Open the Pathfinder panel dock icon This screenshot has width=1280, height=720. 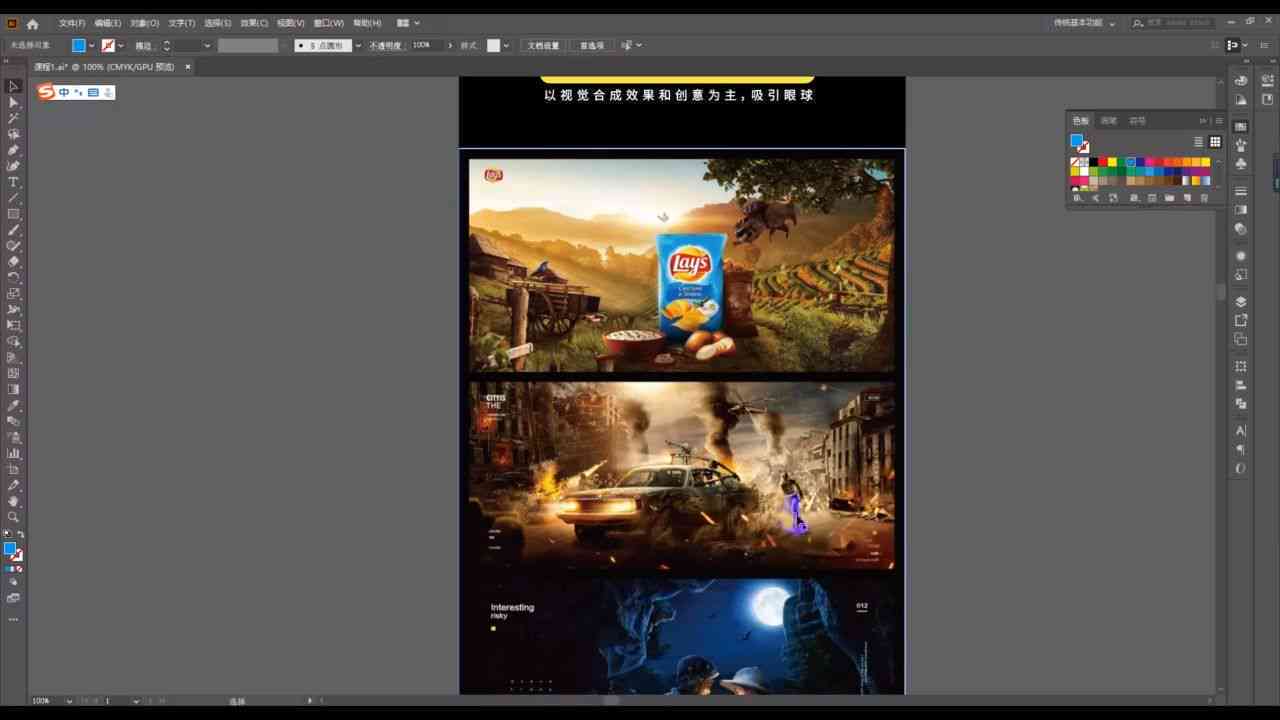(1241, 403)
